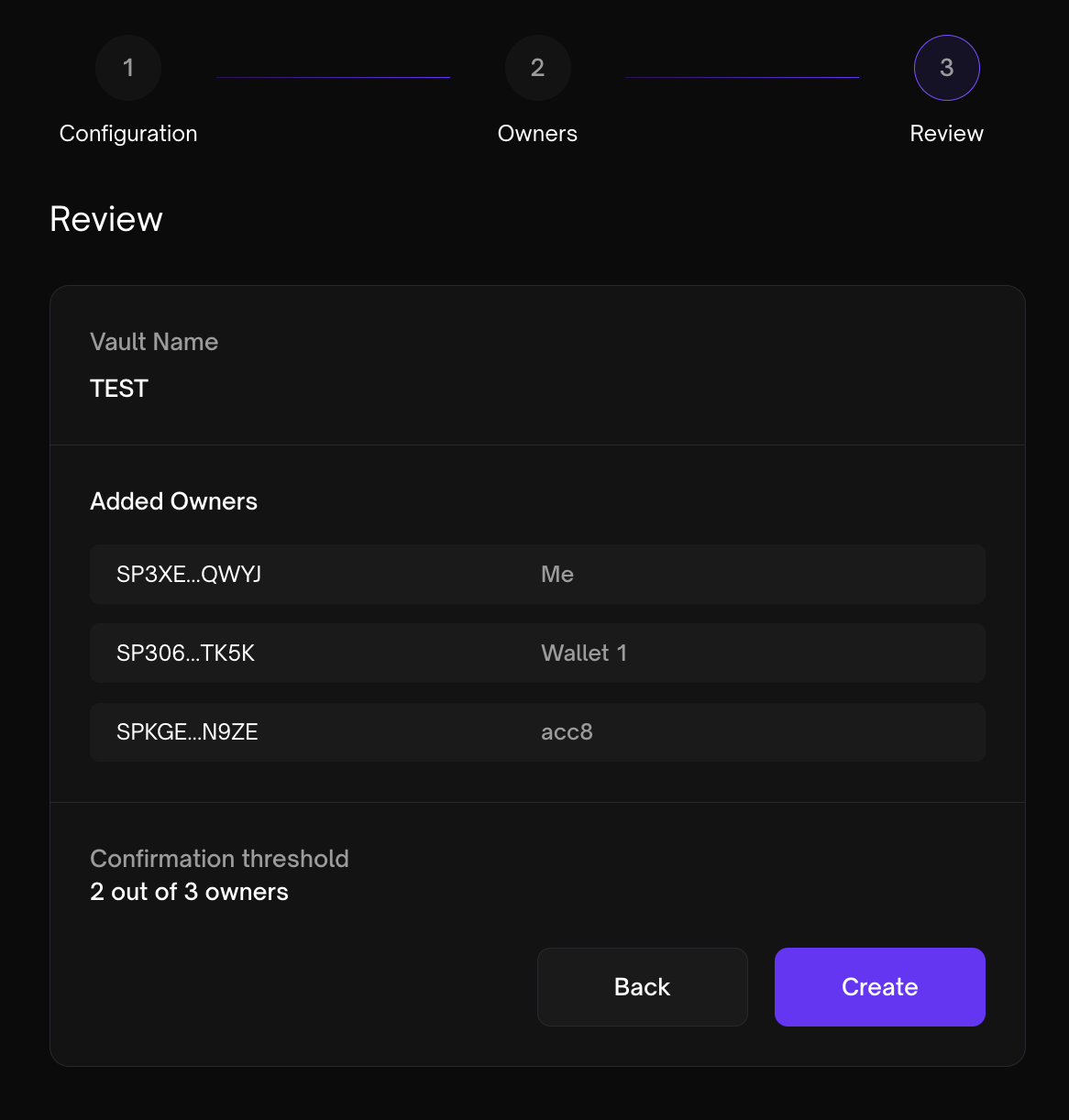This screenshot has width=1069, height=1120.
Task: Click the owner name Wallet 1
Action: point(584,653)
